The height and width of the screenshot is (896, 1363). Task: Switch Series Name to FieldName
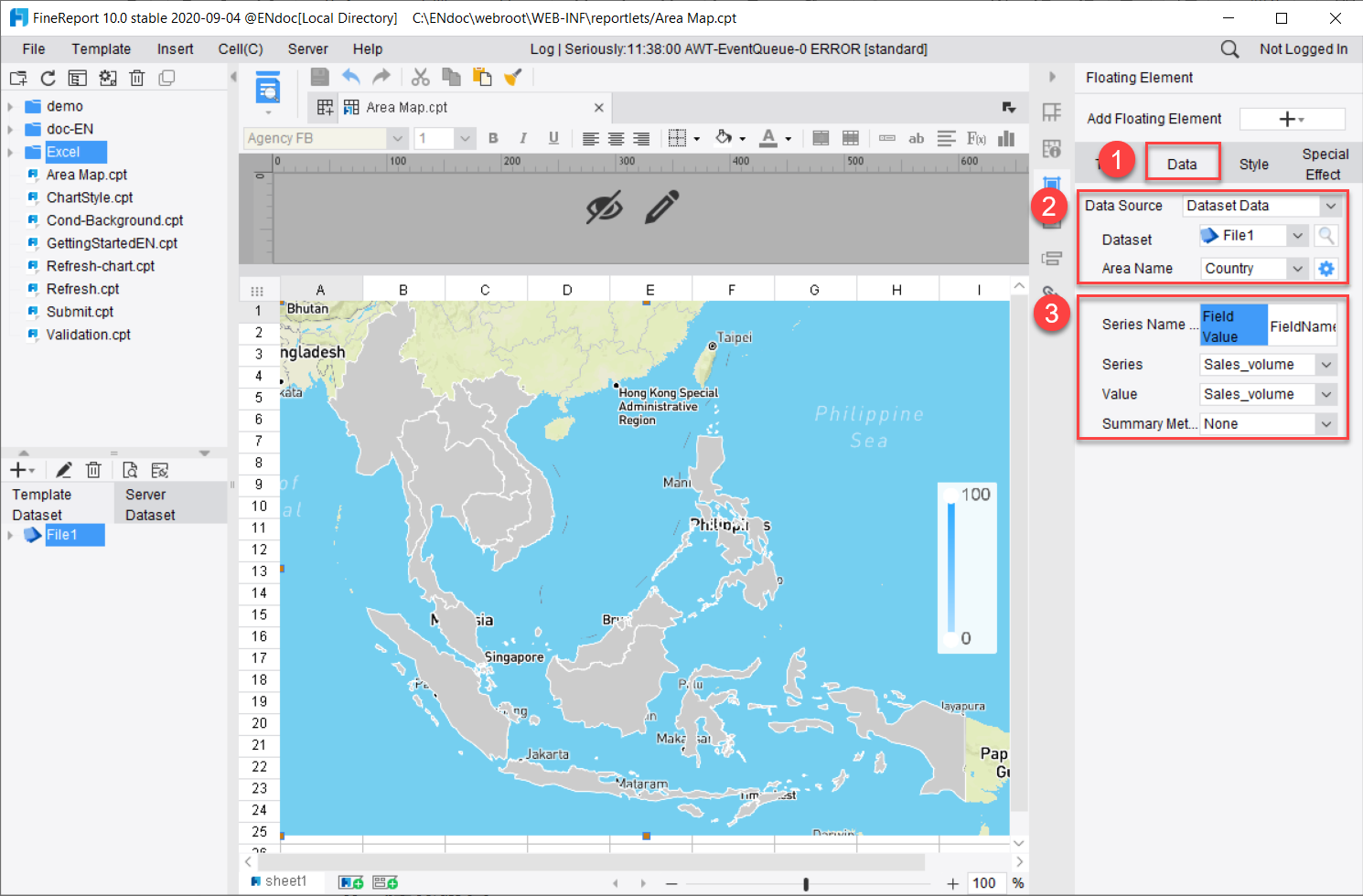(1303, 325)
